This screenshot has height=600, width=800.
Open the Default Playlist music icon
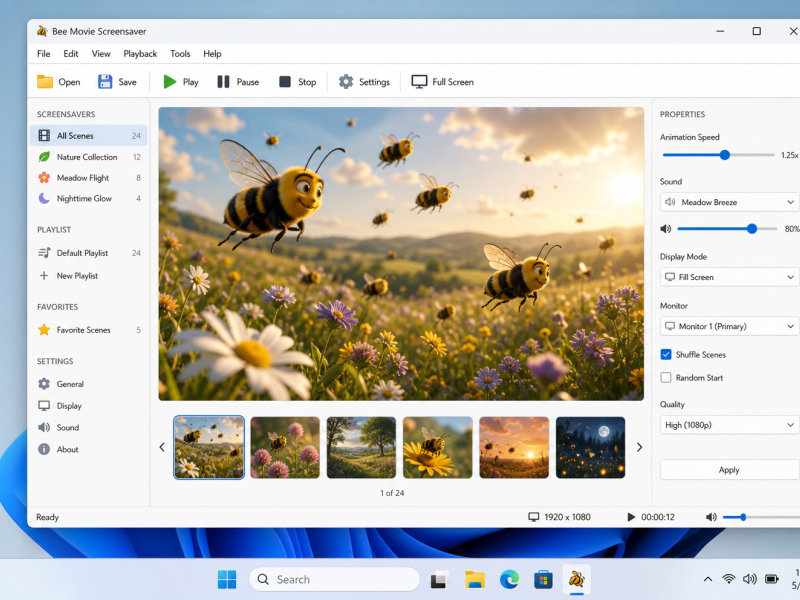(x=44, y=253)
